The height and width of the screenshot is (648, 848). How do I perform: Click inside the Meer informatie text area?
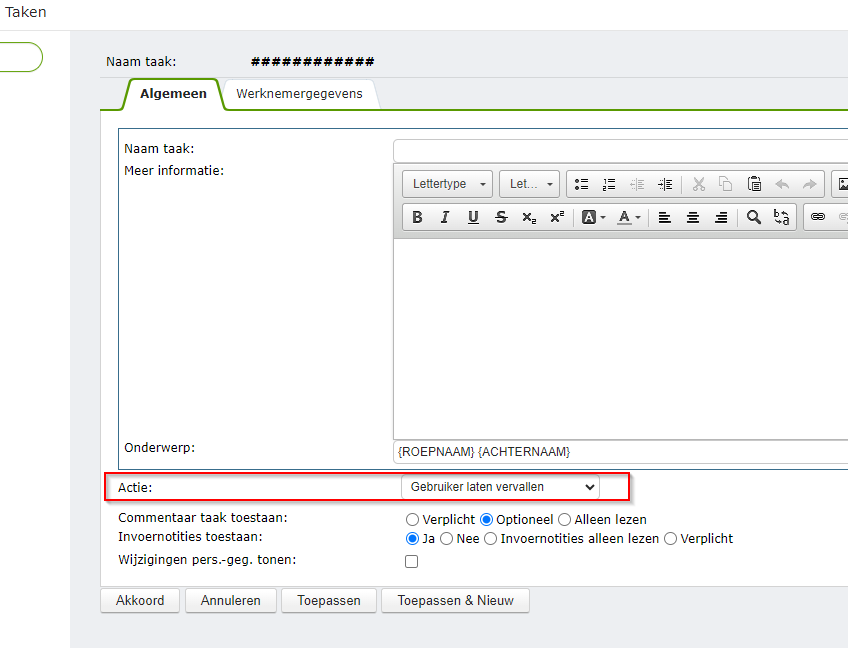pyautogui.click(x=620, y=339)
